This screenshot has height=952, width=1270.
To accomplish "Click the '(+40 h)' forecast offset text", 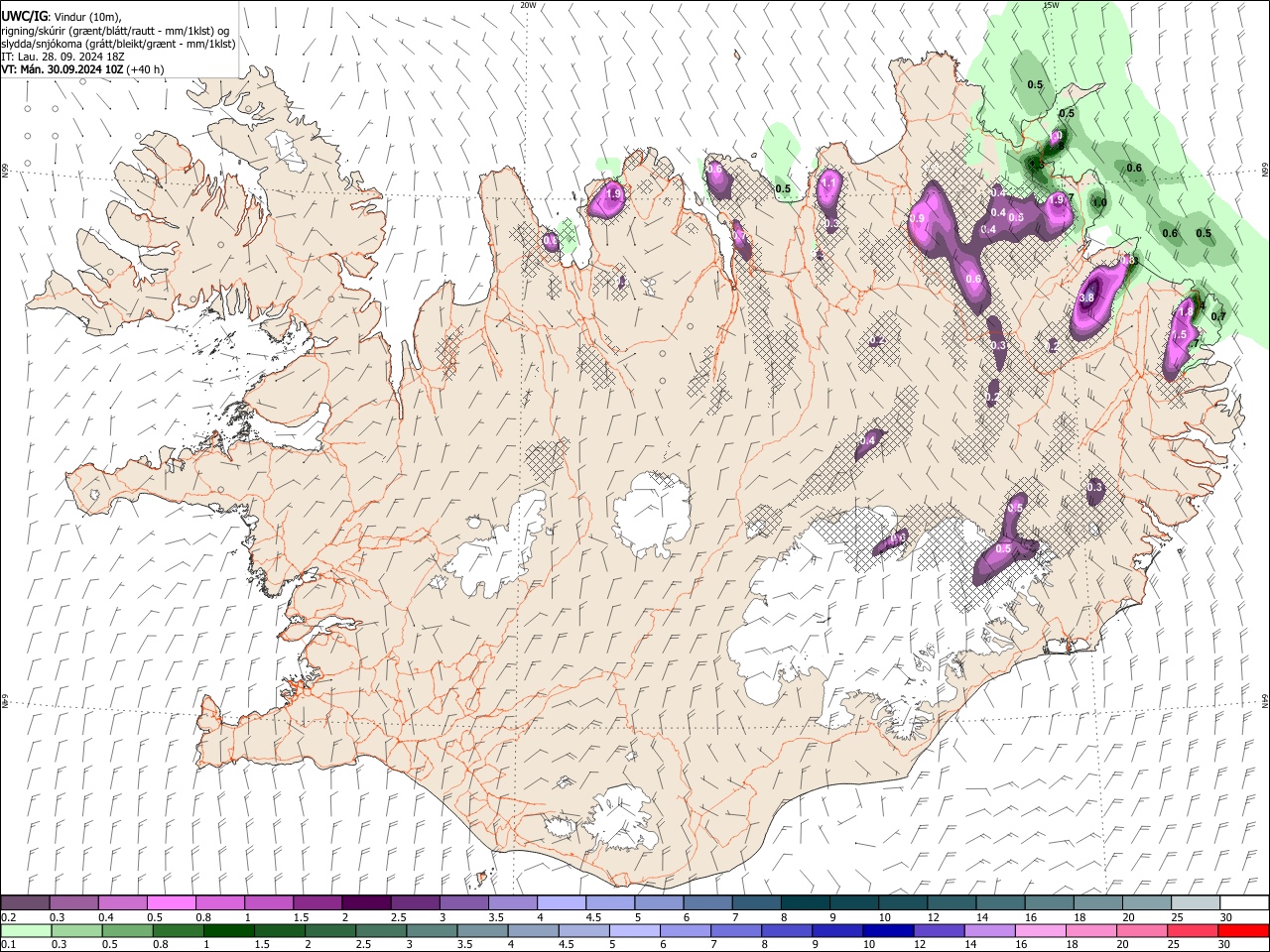I will [145, 69].
